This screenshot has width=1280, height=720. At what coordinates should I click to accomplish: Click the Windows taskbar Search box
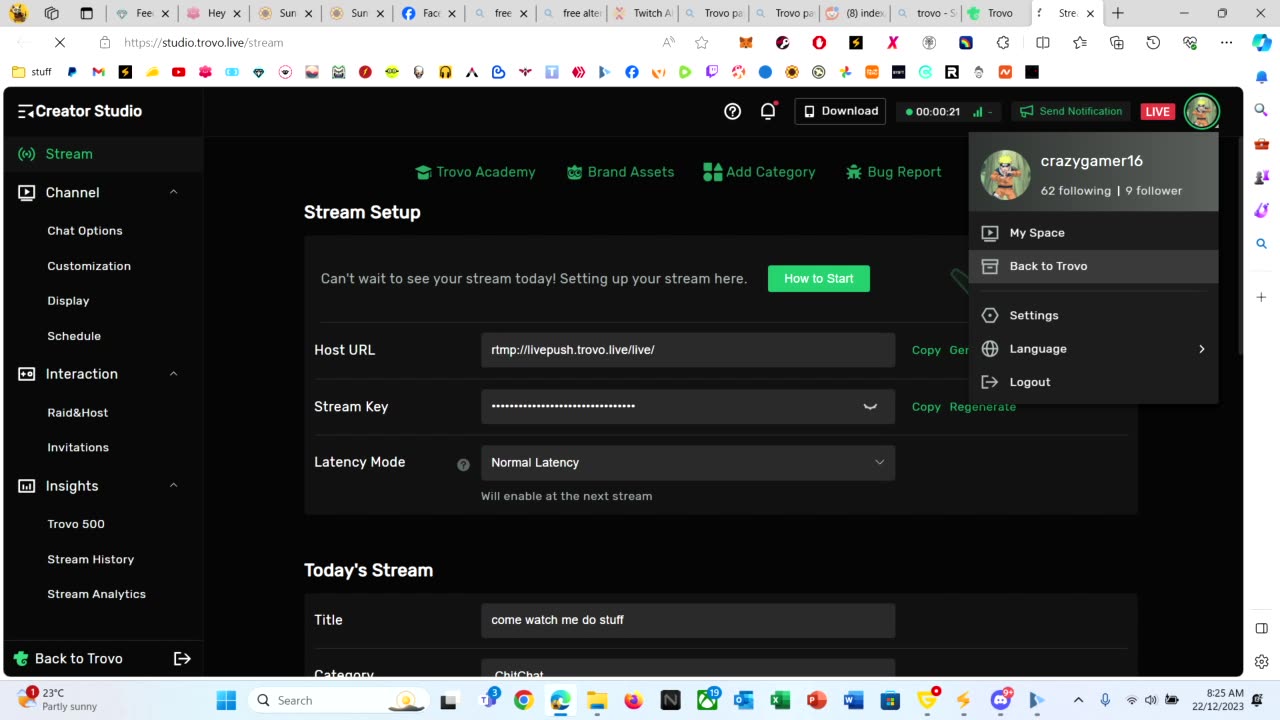338,700
